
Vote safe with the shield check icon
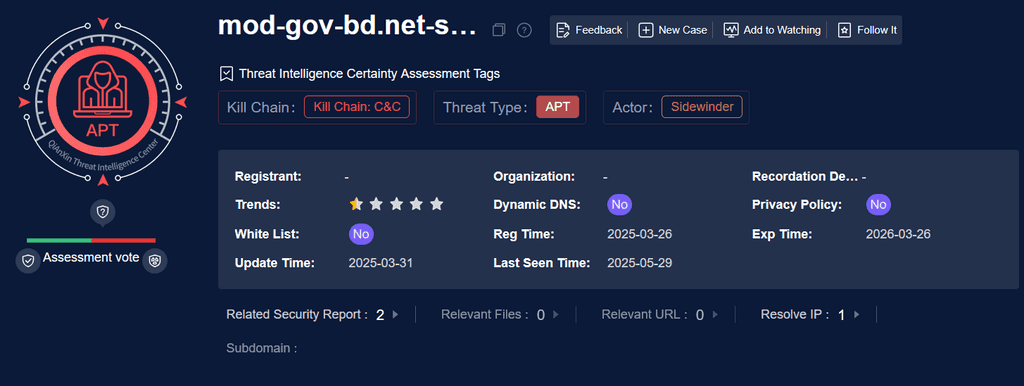click(27, 261)
